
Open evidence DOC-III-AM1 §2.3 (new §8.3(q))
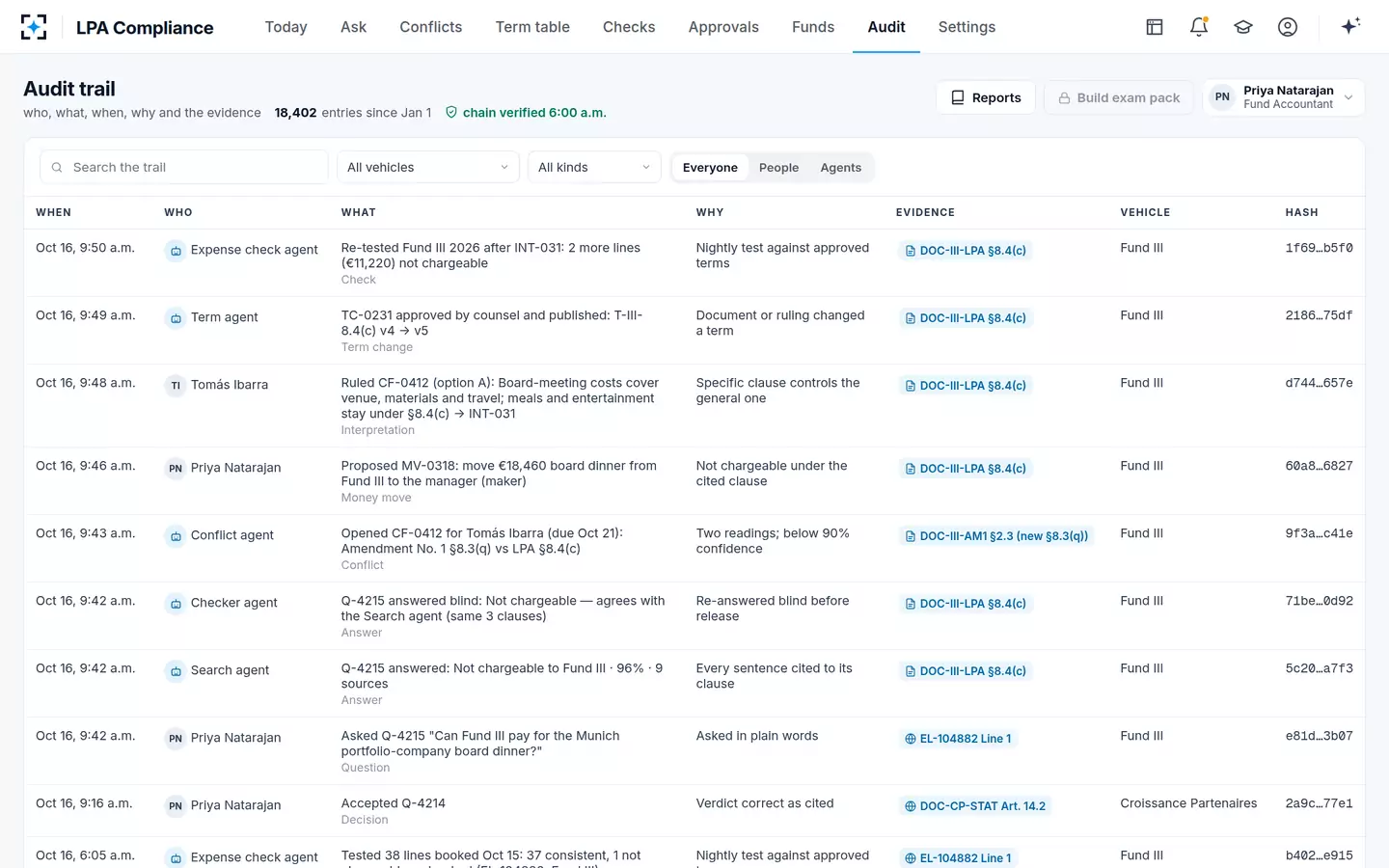point(996,536)
